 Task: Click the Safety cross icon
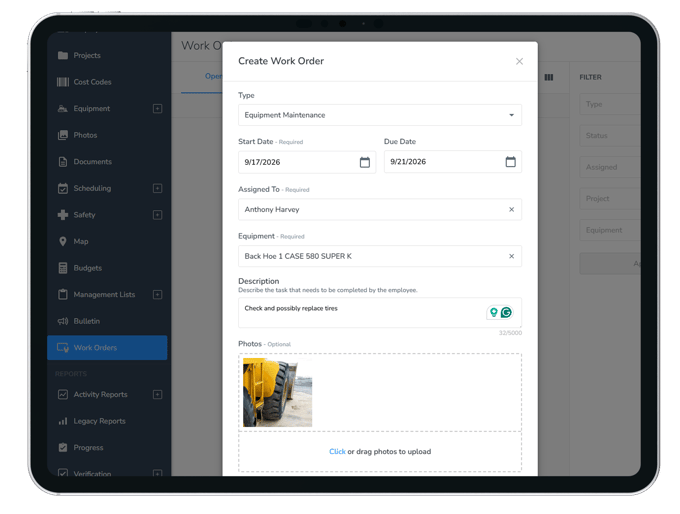[x=63, y=215]
